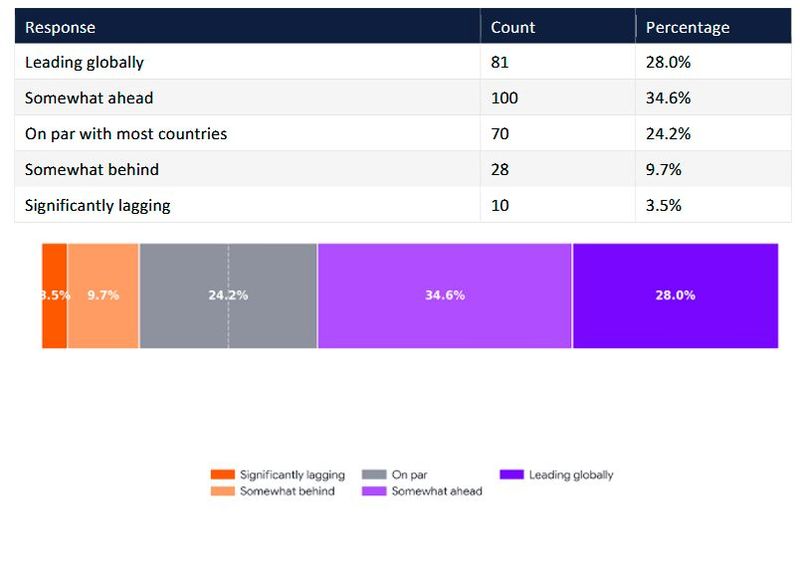
Task: Click the Count column header
Action: [513, 27]
